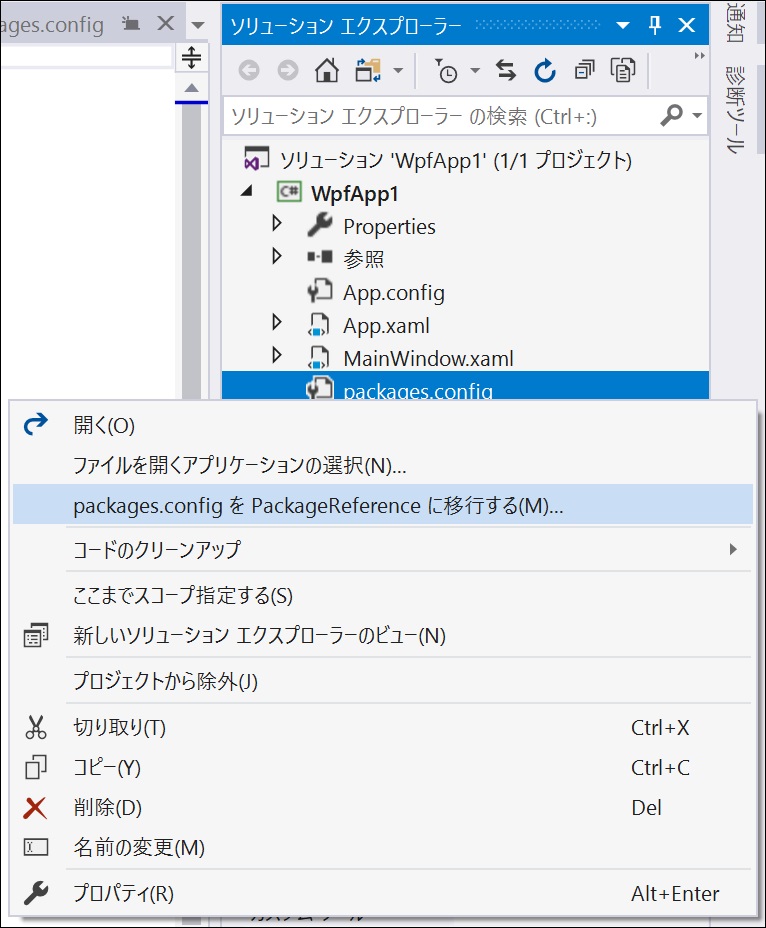The height and width of the screenshot is (928, 766).
Task: Select the WpfApp1 C# project
Action: click(x=355, y=193)
